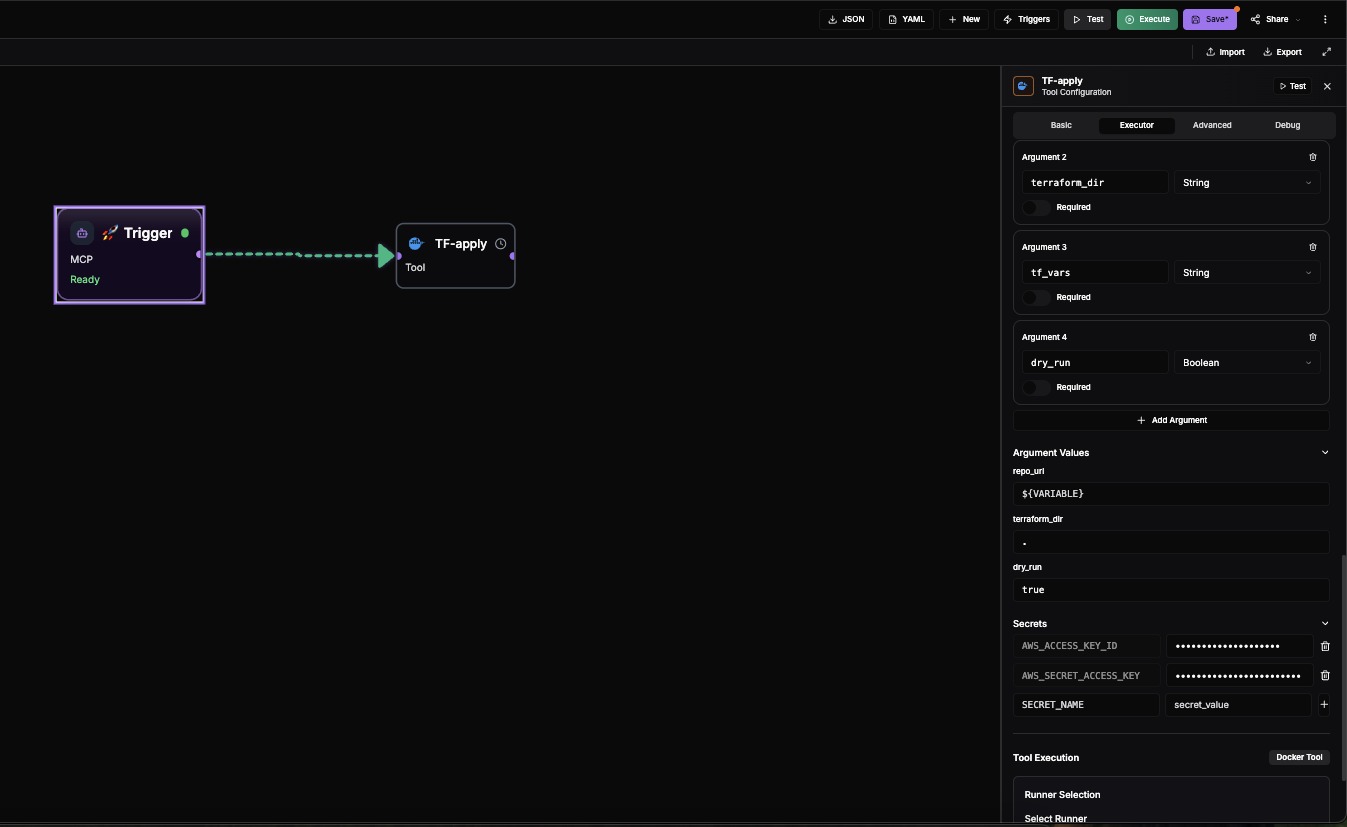Screen dimensions: 1347x827
Task: Click the green status dot on Trigger
Action: pyautogui.click(x=185, y=233)
